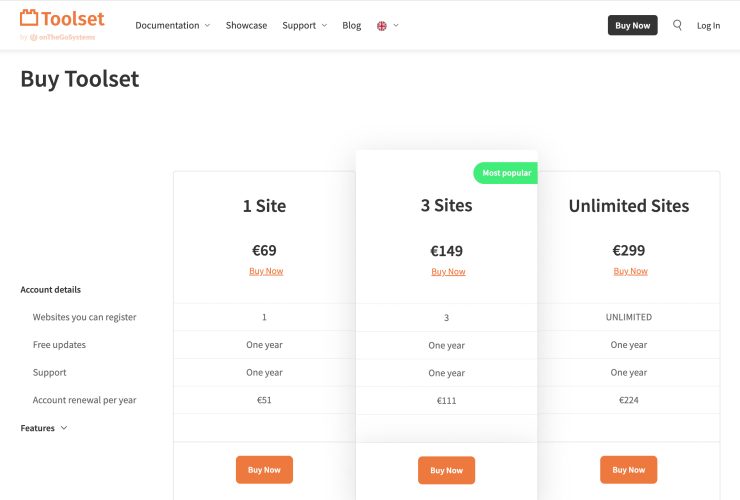Click Buy Now link under €149
Image resolution: width=740 pixels, height=500 pixels.
pos(448,272)
